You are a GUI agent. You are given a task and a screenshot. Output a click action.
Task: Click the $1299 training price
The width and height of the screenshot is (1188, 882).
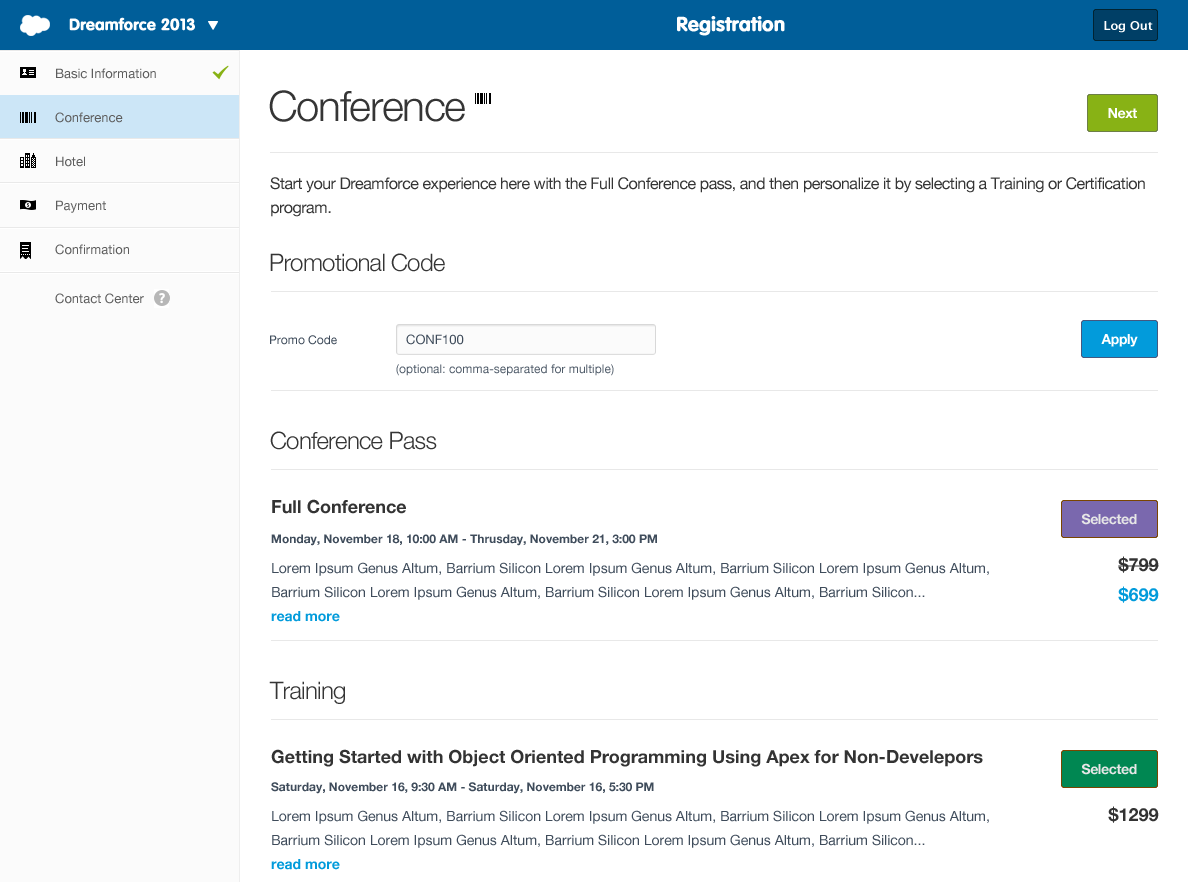pos(1133,815)
